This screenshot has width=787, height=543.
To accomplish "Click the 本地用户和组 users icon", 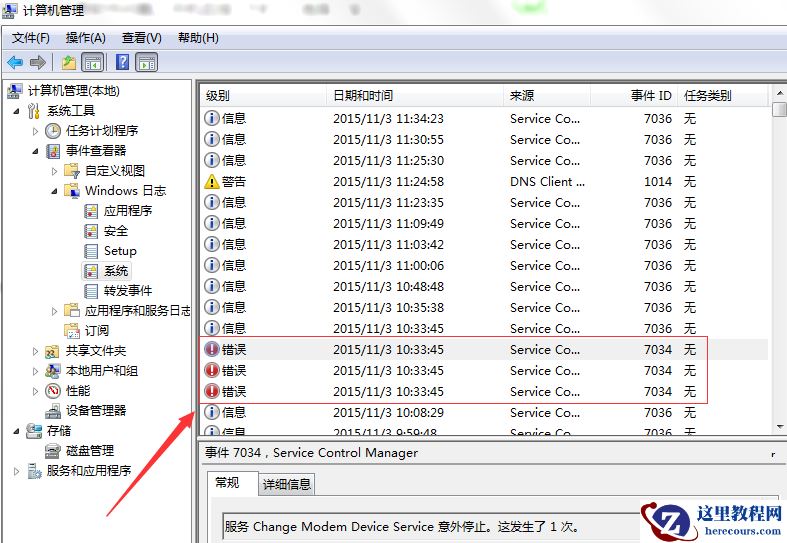I will 53,371.
